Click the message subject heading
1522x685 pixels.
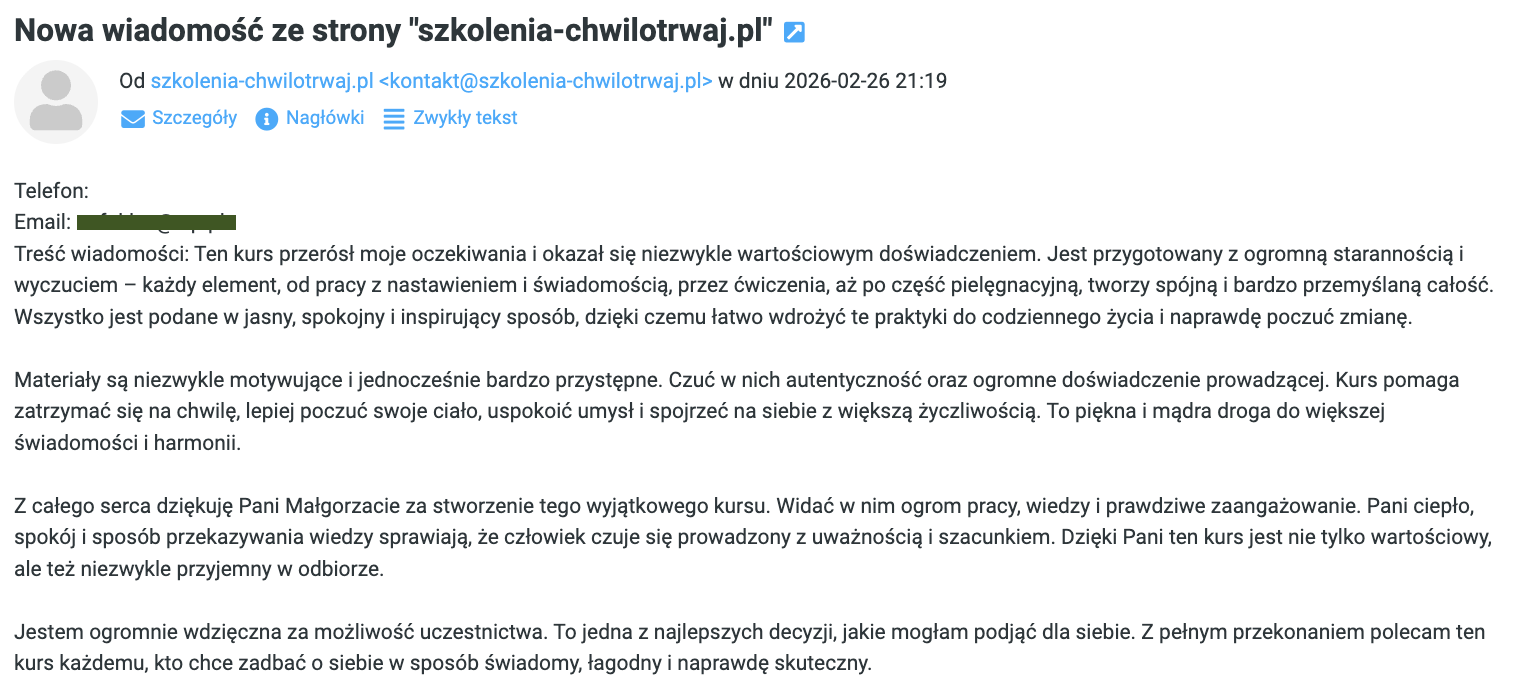(x=395, y=31)
